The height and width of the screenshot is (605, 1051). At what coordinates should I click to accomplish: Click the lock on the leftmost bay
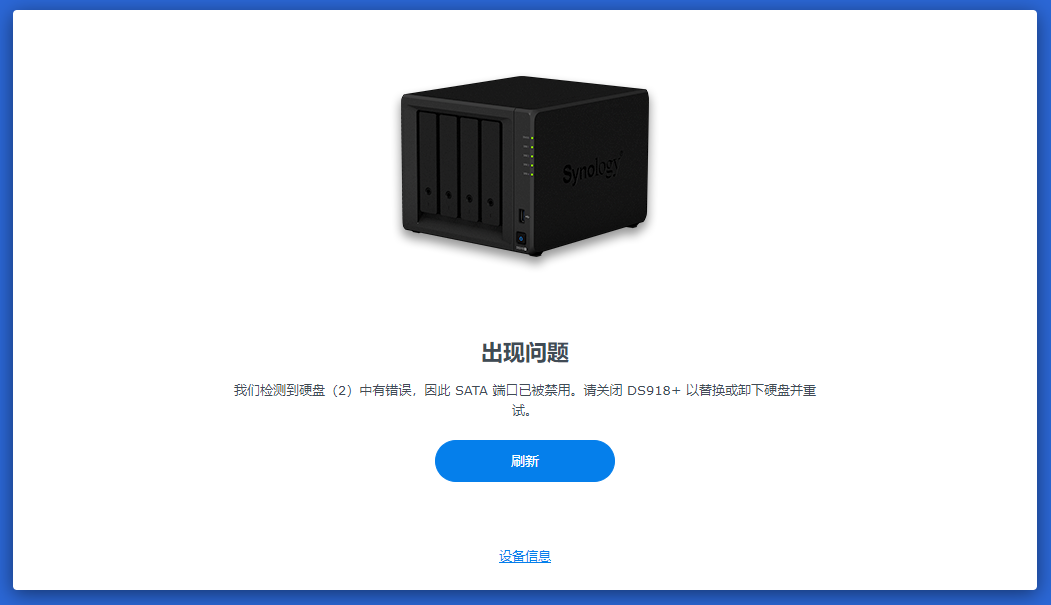[428, 192]
